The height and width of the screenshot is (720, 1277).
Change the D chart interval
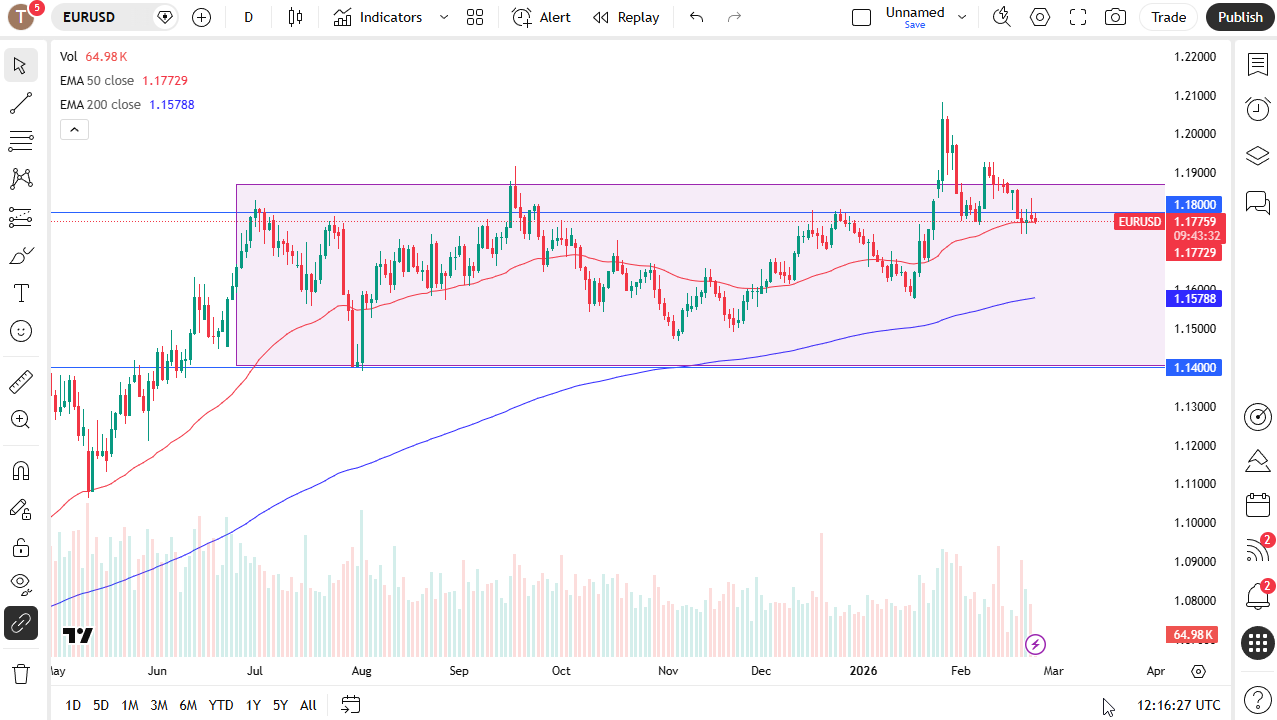coord(249,17)
